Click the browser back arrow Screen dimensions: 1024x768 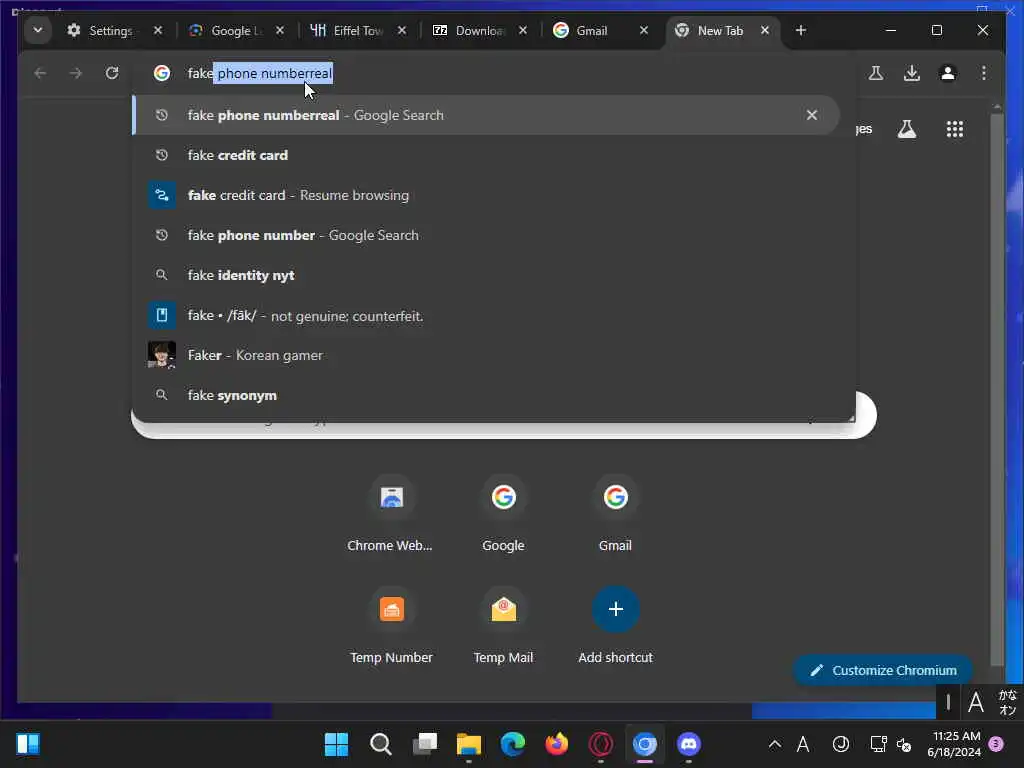tap(40, 73)
